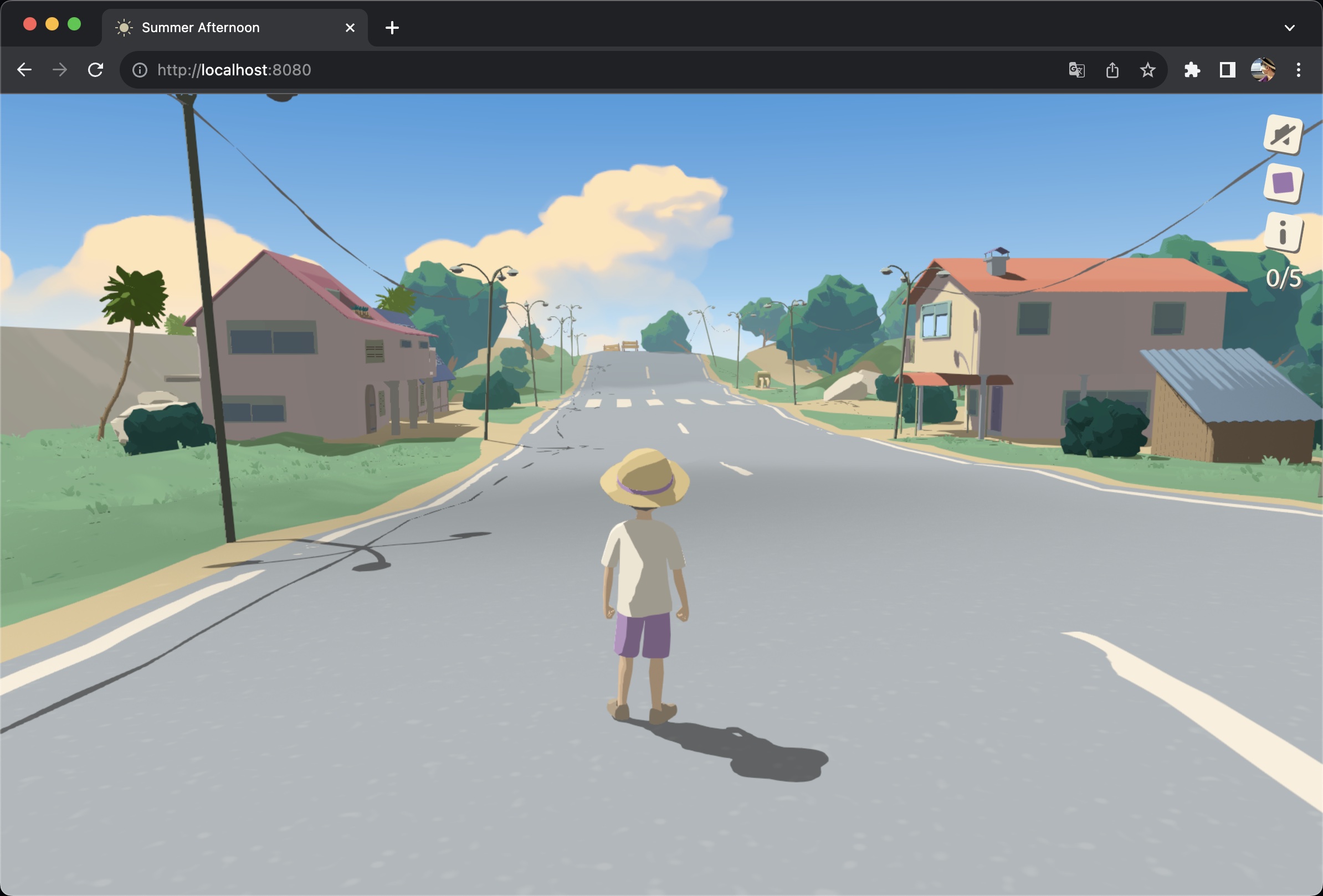Open a new browser tab
This screenshot has height=896, width=1323.
tap(392, 27)
